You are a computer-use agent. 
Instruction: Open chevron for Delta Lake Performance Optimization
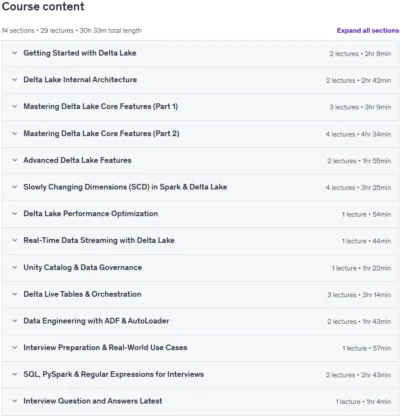(15, 214)
